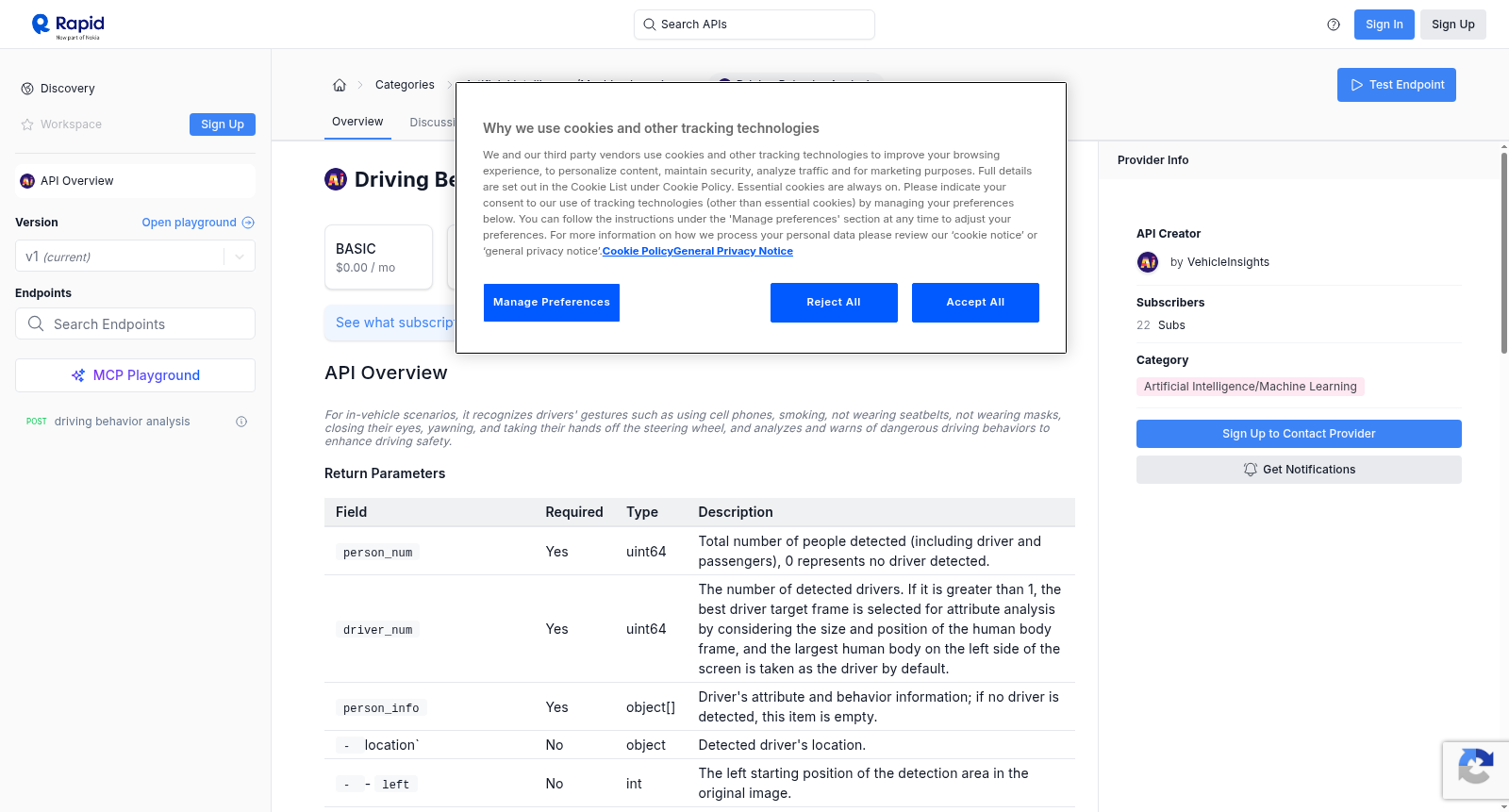Expand the v1 (current) version dropdown
Screen dimensions: 1509x812
[x=135, y=257]
